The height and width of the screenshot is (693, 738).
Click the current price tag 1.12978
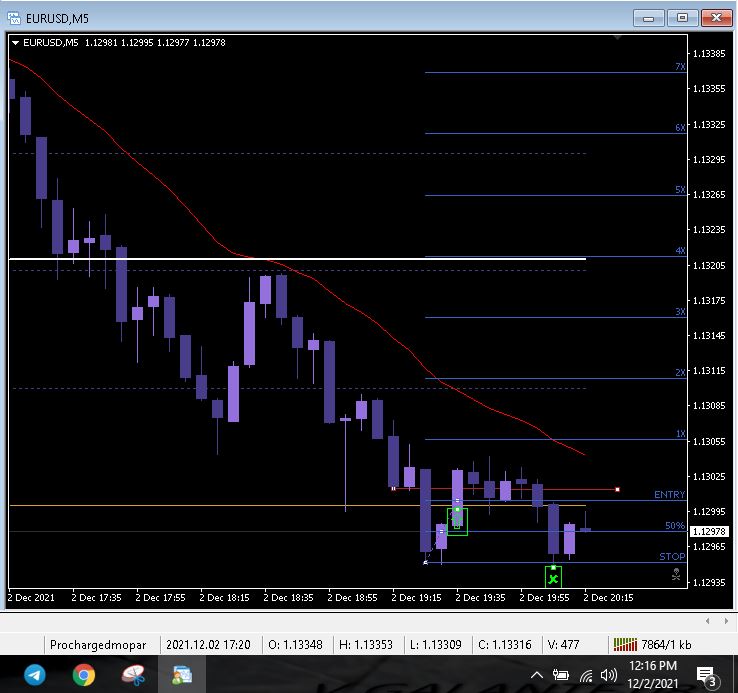pos(709,532)
